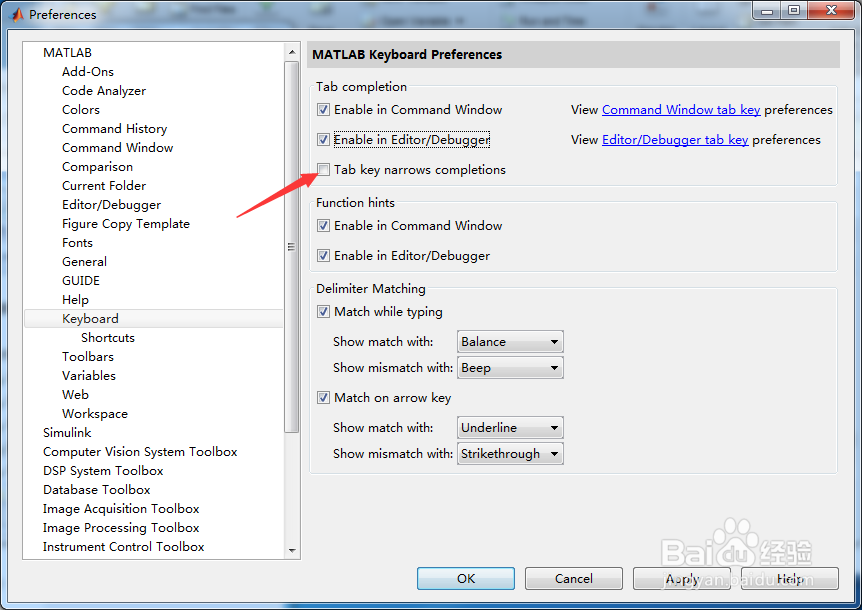The height and width of the screenshot is (610, 862).
Task: Open the Strikethrough show mismatch dropdown
Action: (510, 454)
